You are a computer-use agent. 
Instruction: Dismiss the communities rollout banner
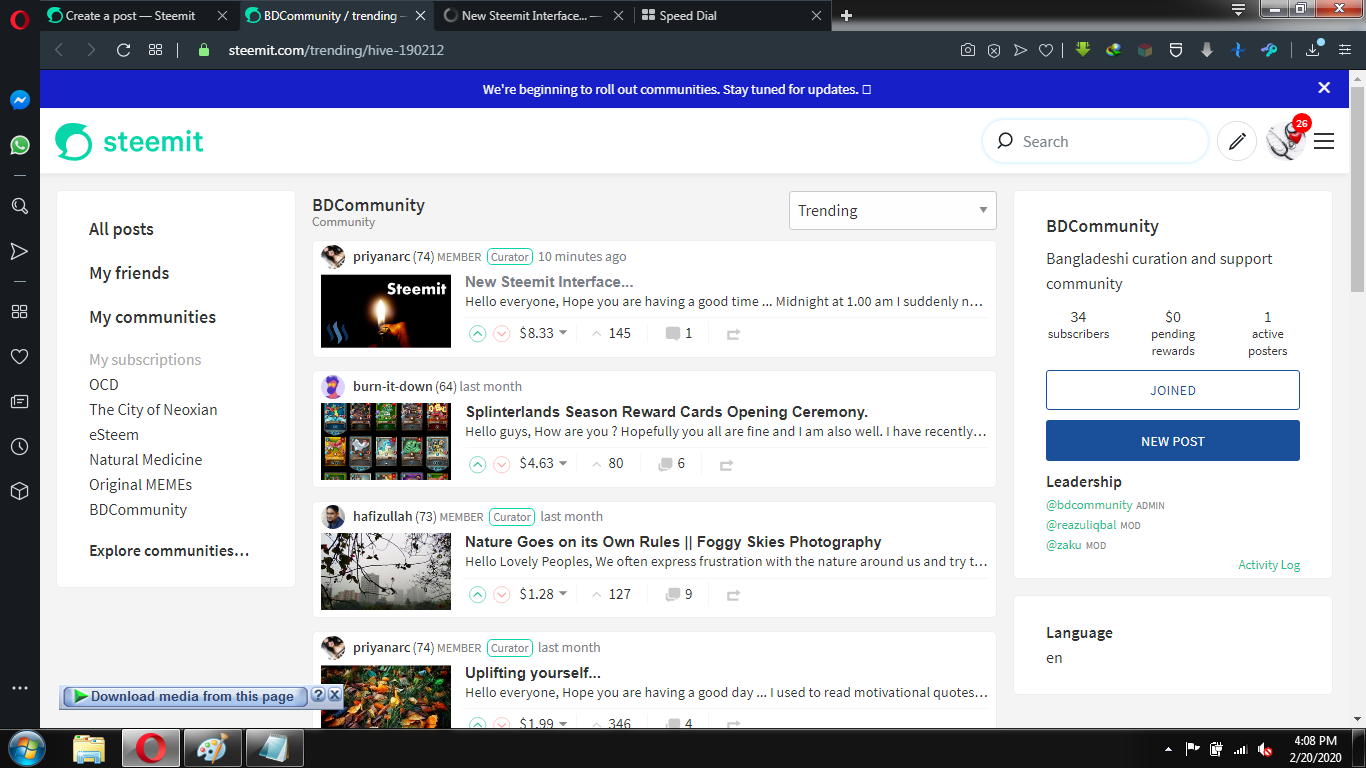pos(1324,88)
